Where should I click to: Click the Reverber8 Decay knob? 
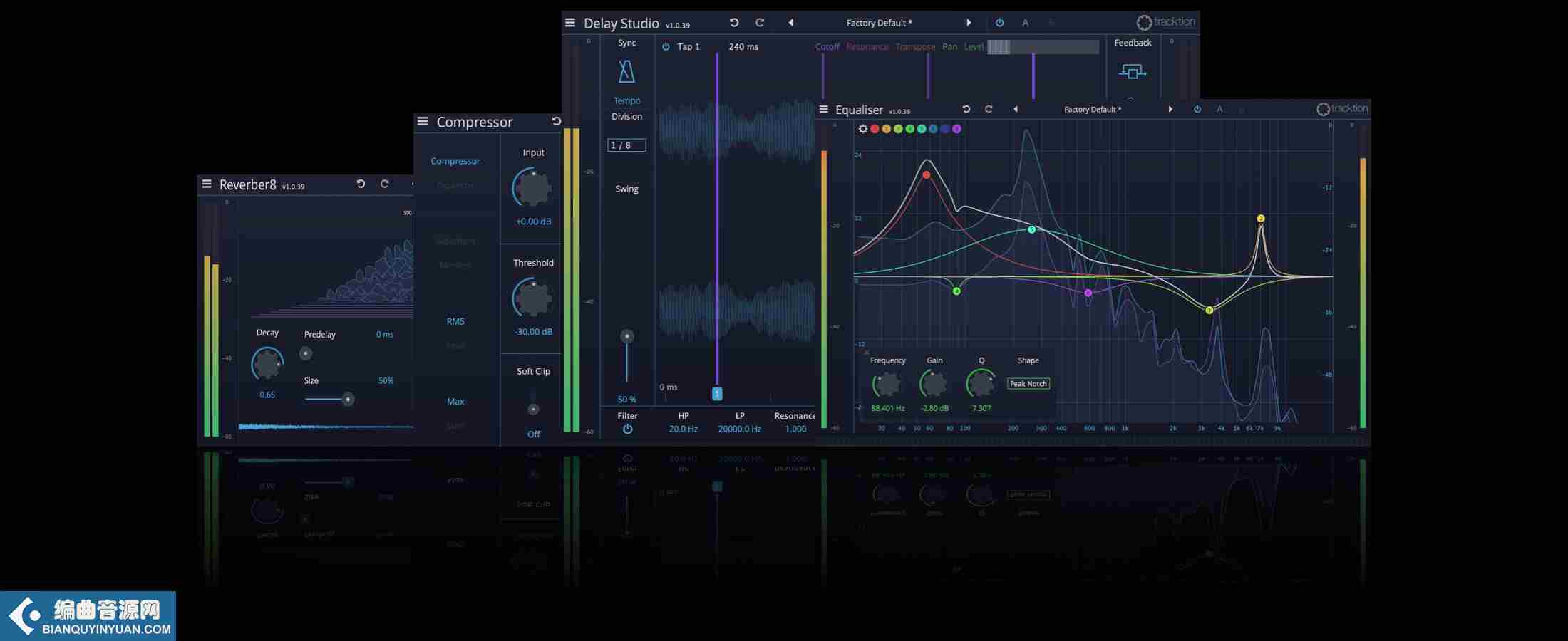pyautogui.click(x=267, y=364)
